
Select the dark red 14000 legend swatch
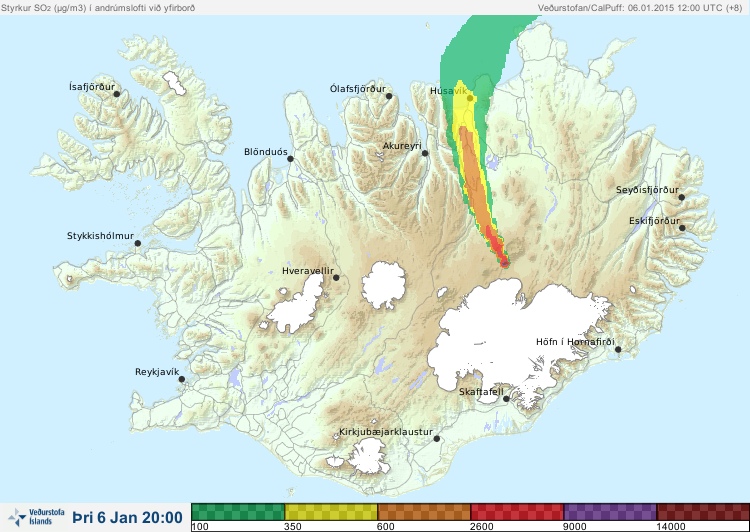703,512
